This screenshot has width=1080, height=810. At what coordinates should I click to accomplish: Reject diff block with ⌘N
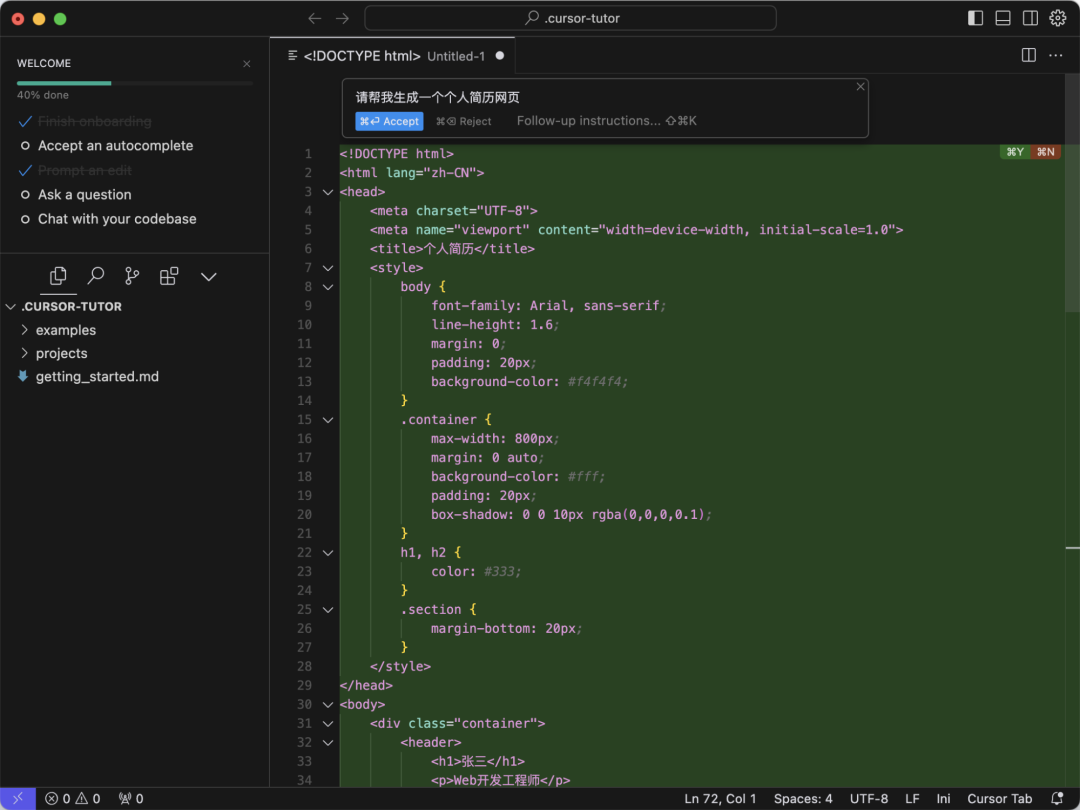(1046, 152)
